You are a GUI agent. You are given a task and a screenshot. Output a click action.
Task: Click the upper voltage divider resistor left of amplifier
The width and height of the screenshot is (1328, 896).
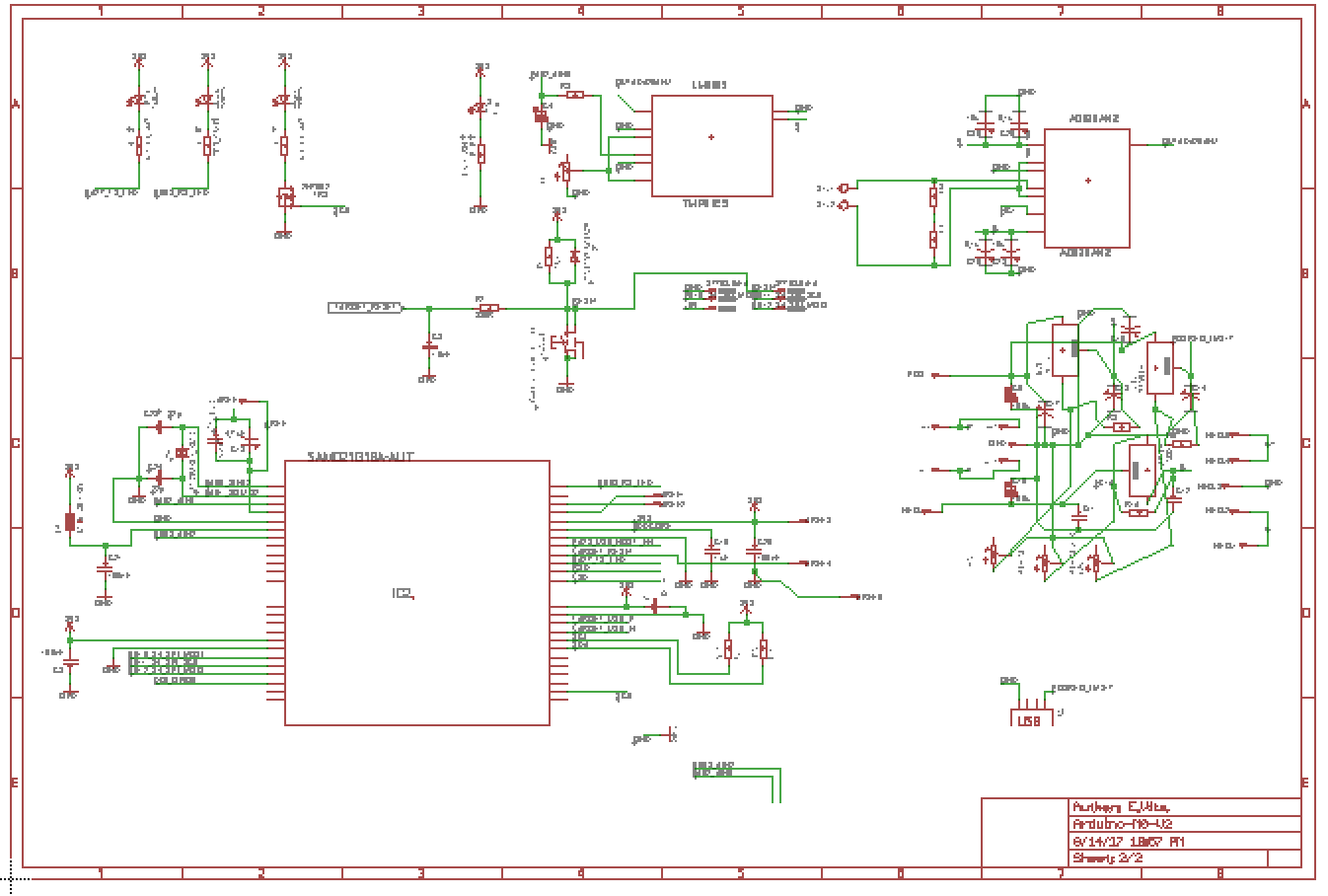[933, 197]
